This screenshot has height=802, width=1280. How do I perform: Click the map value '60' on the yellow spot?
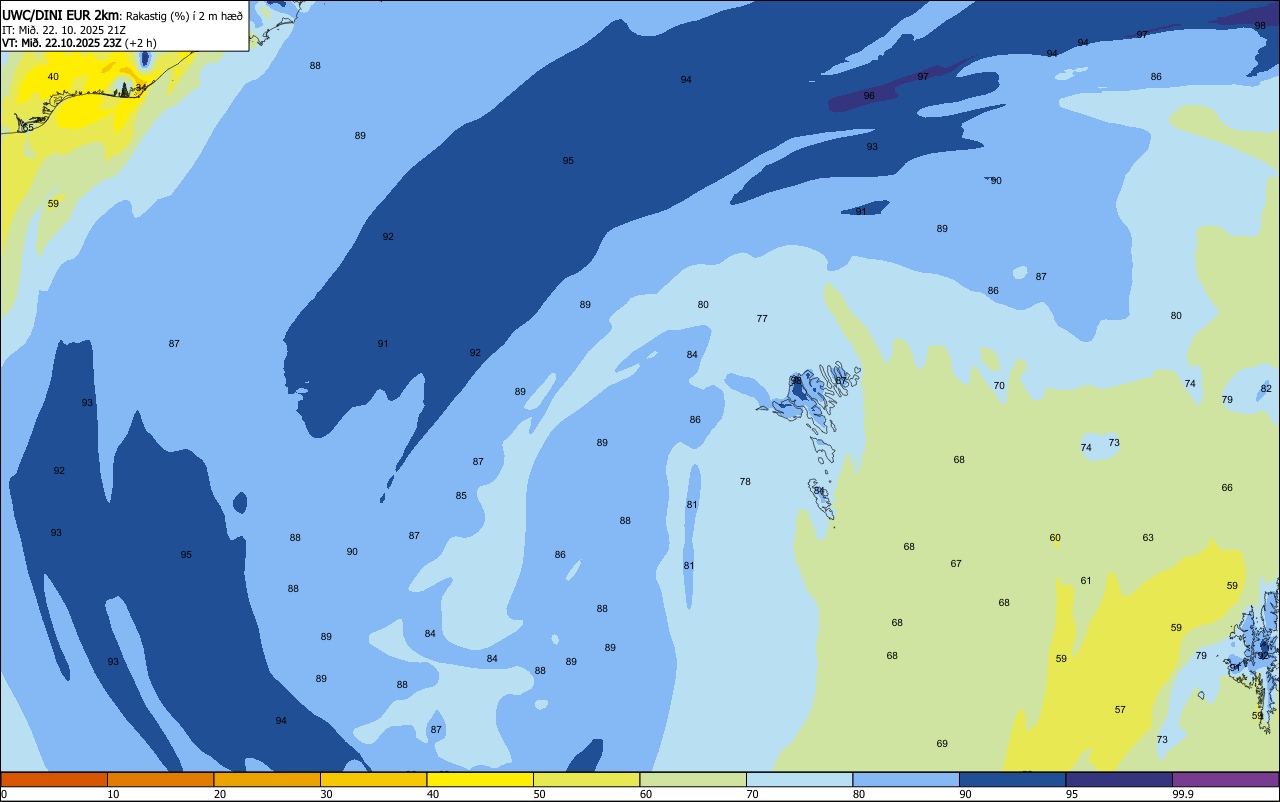(x=1055, y=538)
